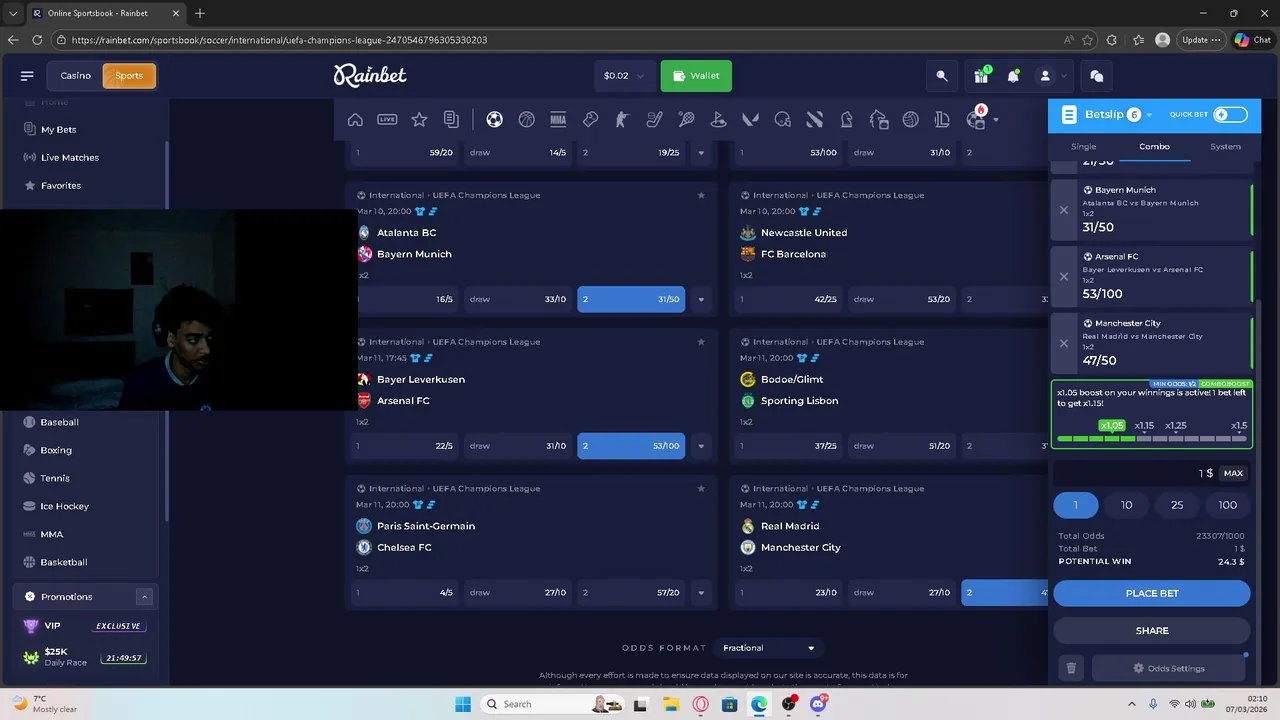The image size is (1280, 720).
Task: Select the Counter-Strike shooter icon
Action: pyautogui.click(x=622, y=120)
